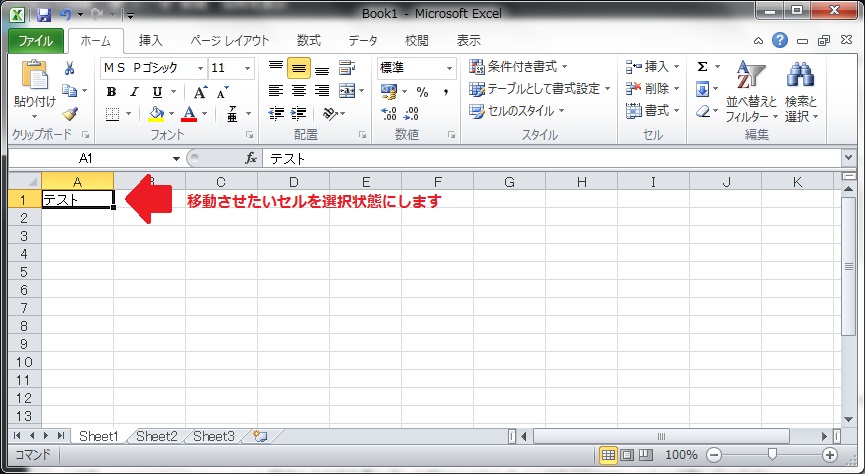Expand セルのスタイル menu
The image size is (865, 474).
tap(516, 111)
